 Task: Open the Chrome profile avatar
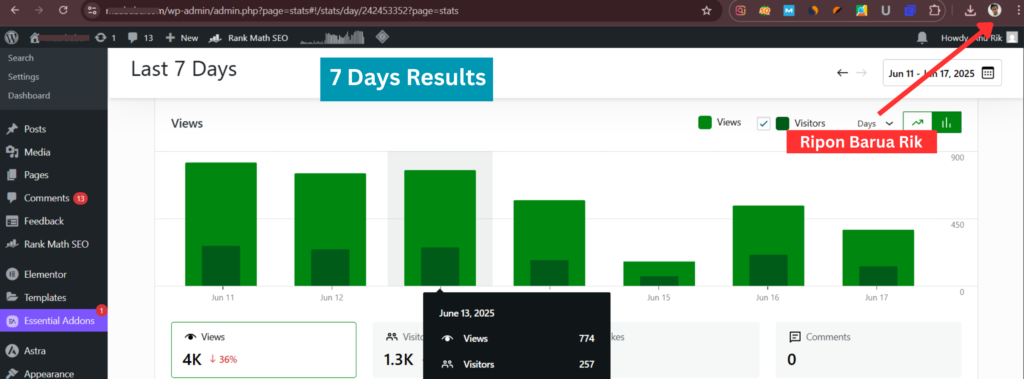[995, 10]
